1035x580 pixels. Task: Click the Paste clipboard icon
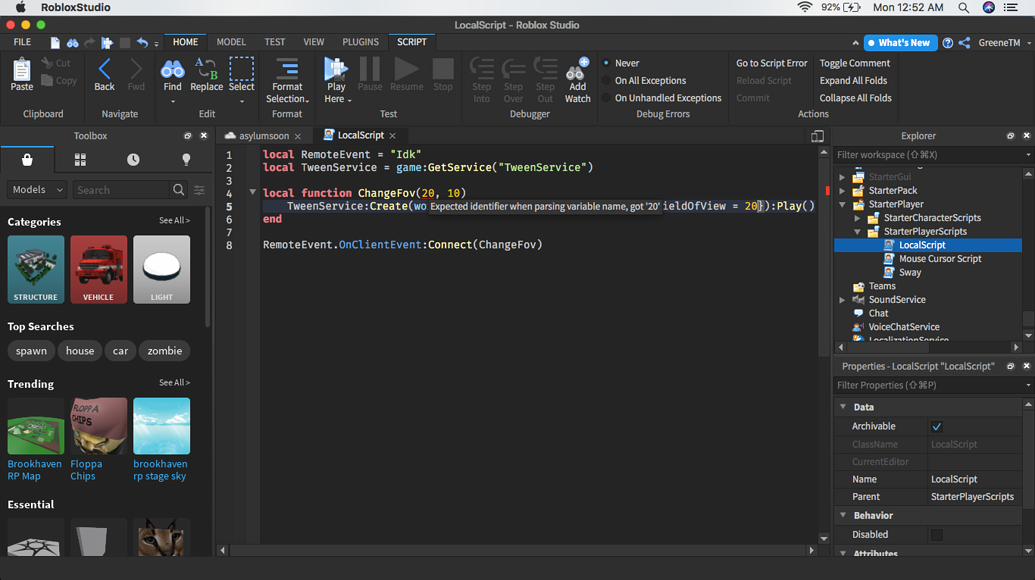[x=21, y=69]
